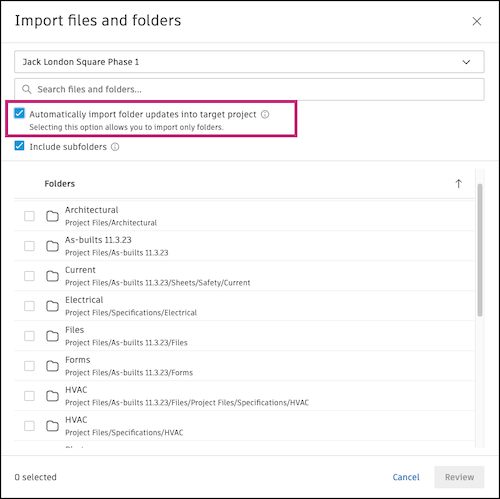Check the Forms folder checkbox
The height and width of the screenshot is (499, 500).
tap(29, 366)
